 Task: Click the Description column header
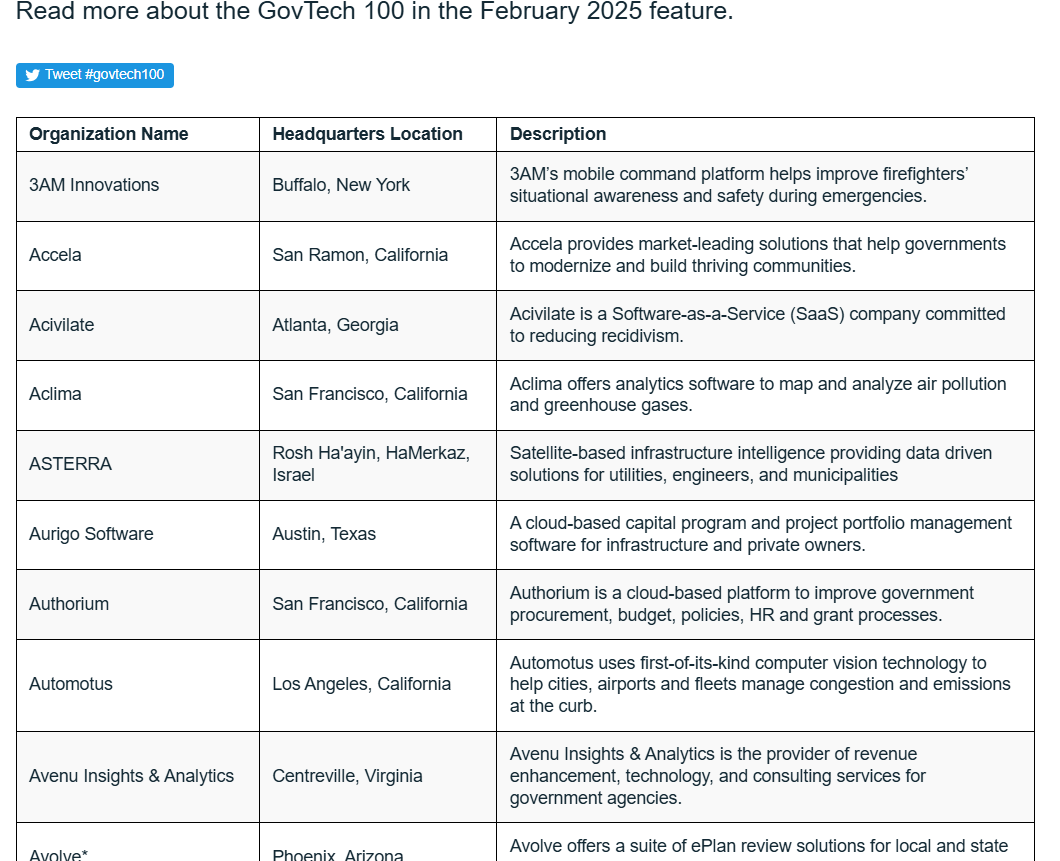(x=765, y=134)
